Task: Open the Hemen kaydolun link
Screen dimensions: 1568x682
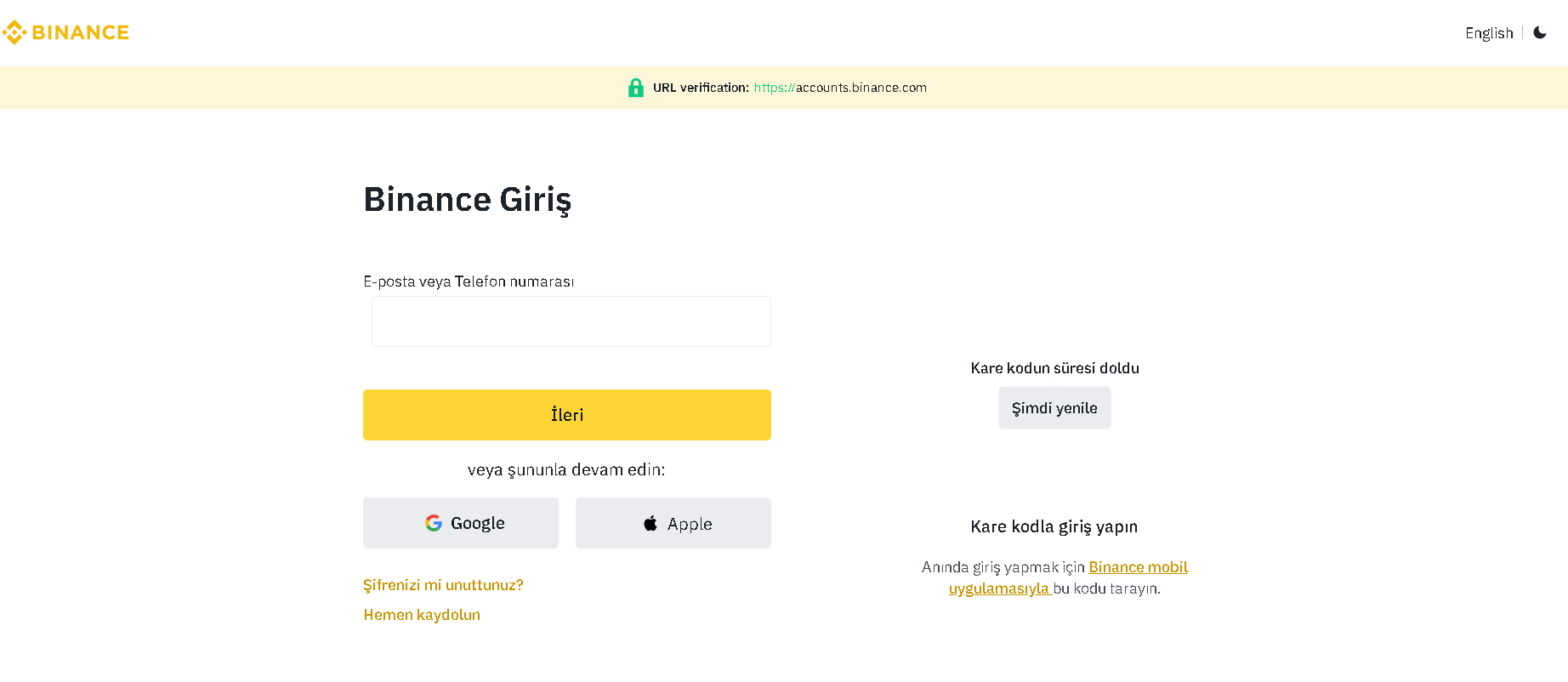Action: (422, 615)
